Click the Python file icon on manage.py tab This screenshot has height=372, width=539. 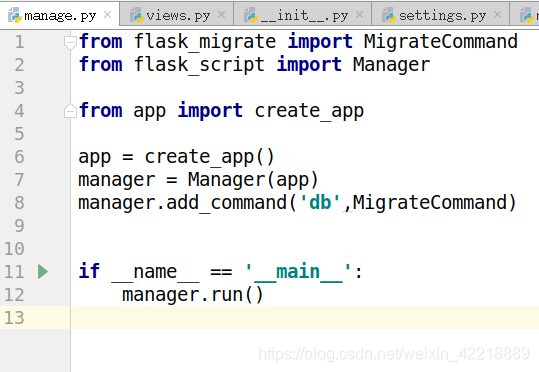point(15,15)
